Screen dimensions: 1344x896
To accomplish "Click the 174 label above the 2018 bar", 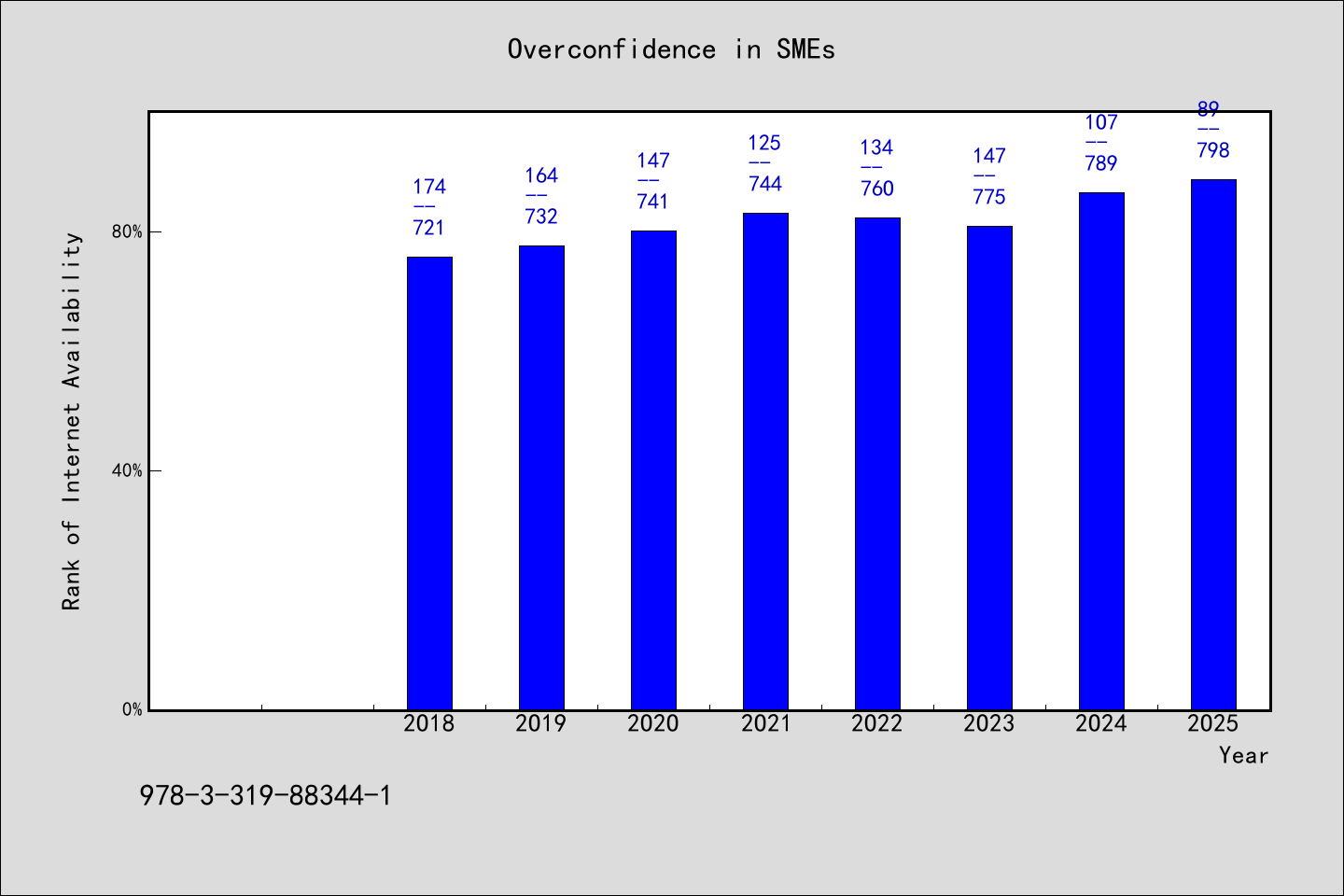I will [x=429, y=187].
